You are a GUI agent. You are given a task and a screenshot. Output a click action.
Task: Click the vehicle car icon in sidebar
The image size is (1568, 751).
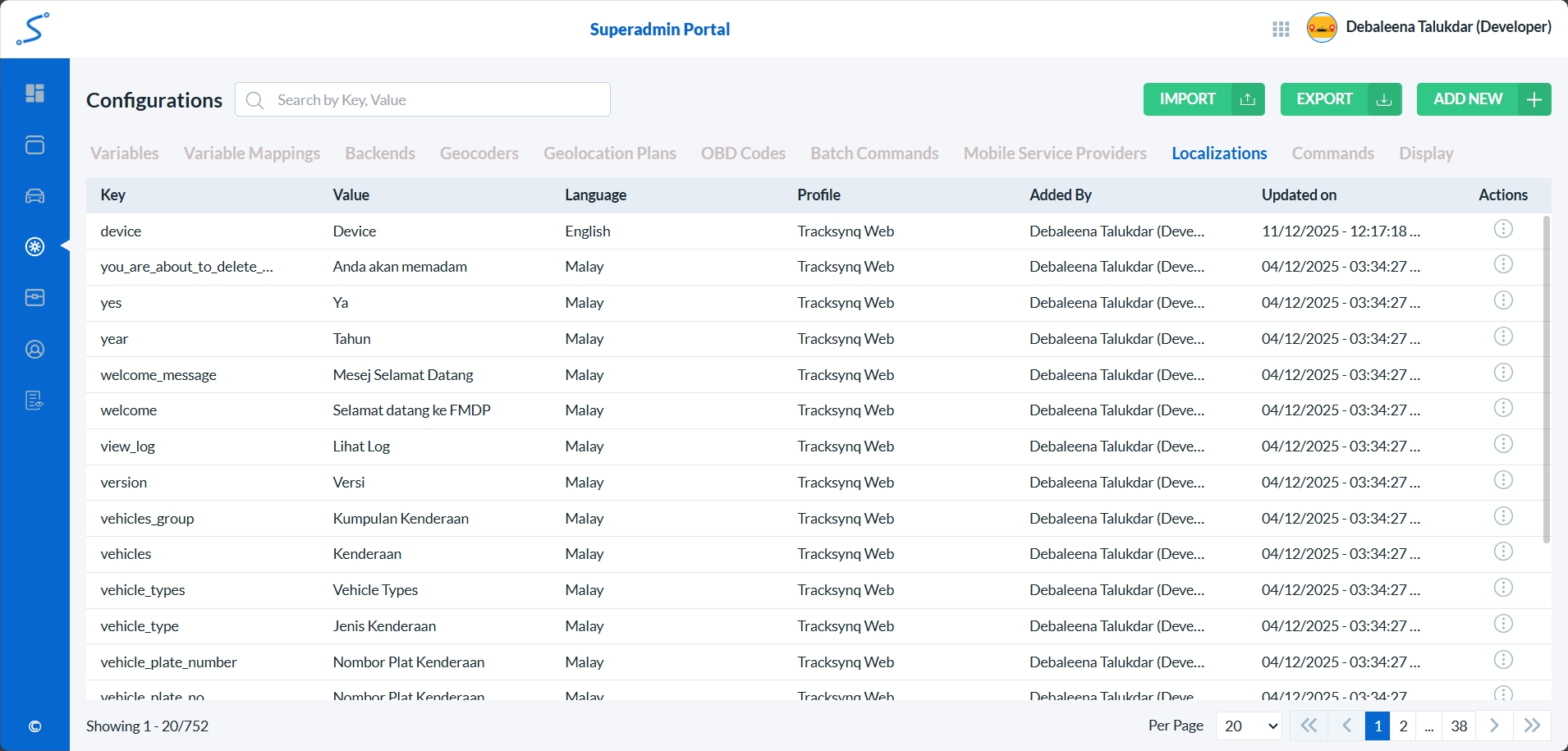pos(34,196)
